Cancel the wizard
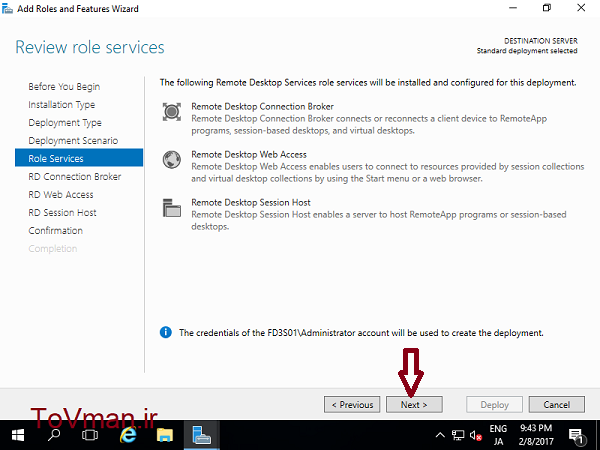 557,404
